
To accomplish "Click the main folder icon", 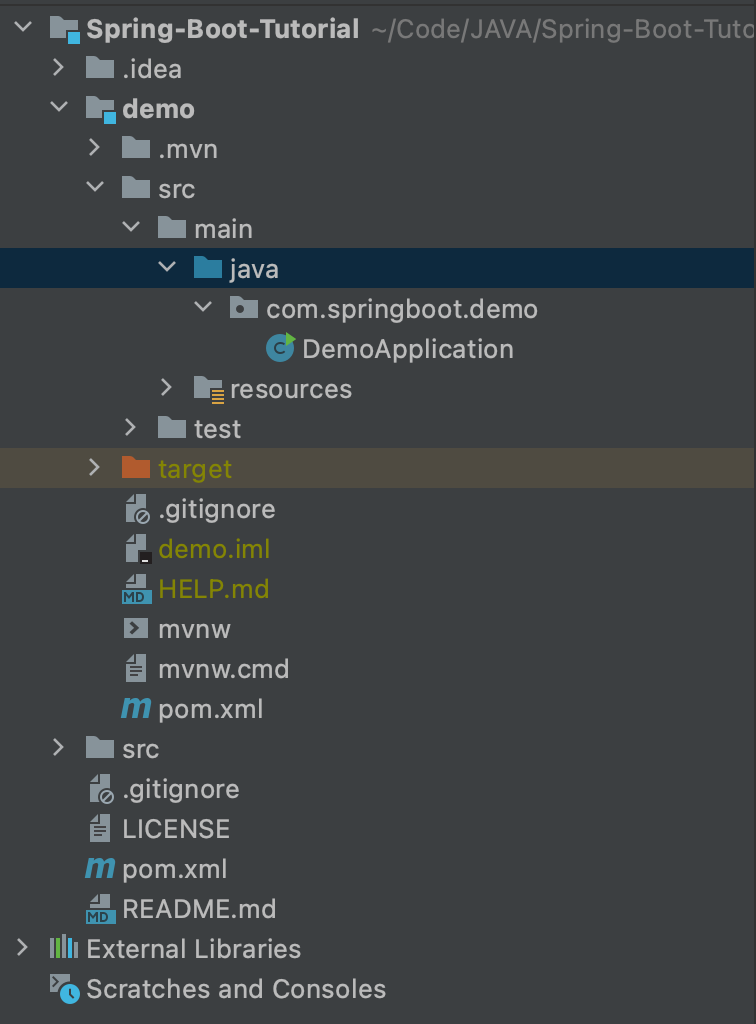I will tap(172, 227).
